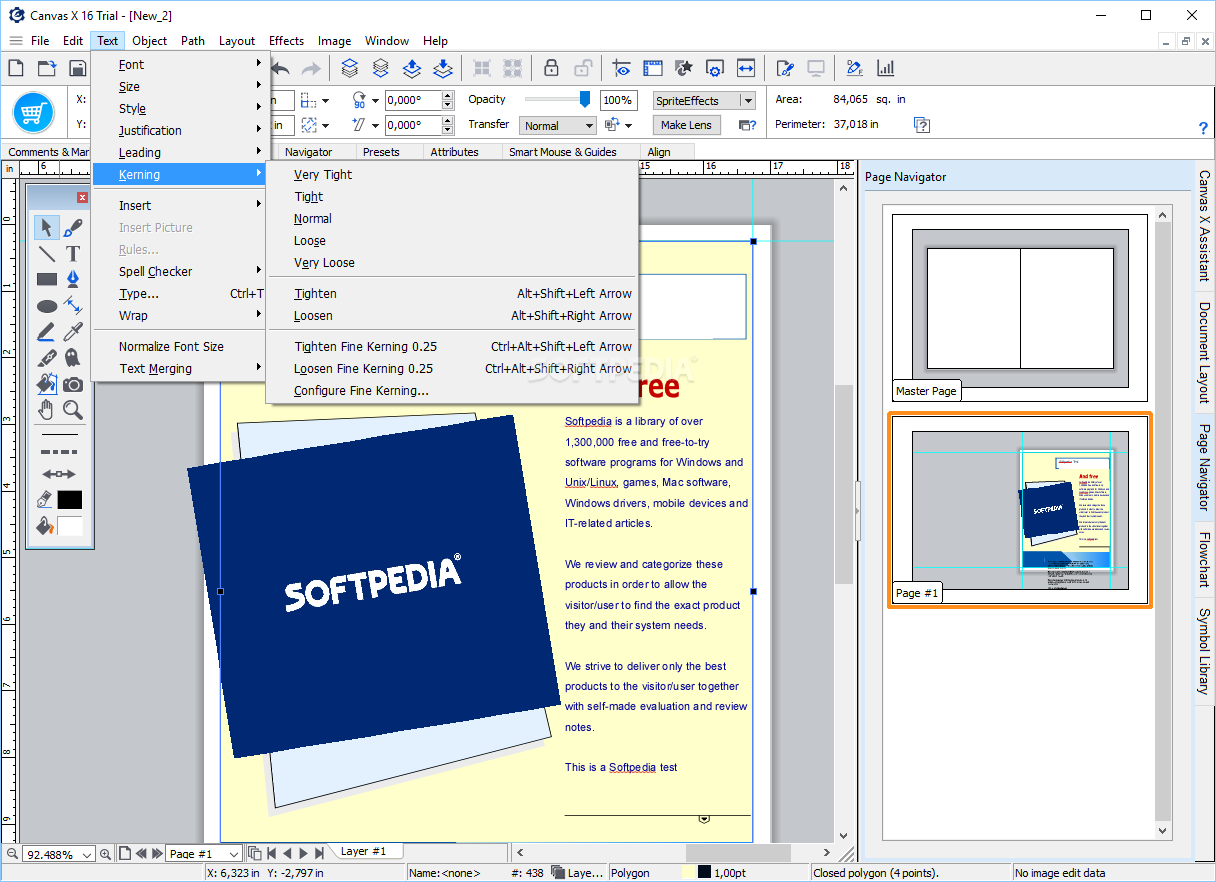Screen dimensions: 1216x882
Task: Select the Paint Bucket fill tool
Action: [x=47, y=384]
